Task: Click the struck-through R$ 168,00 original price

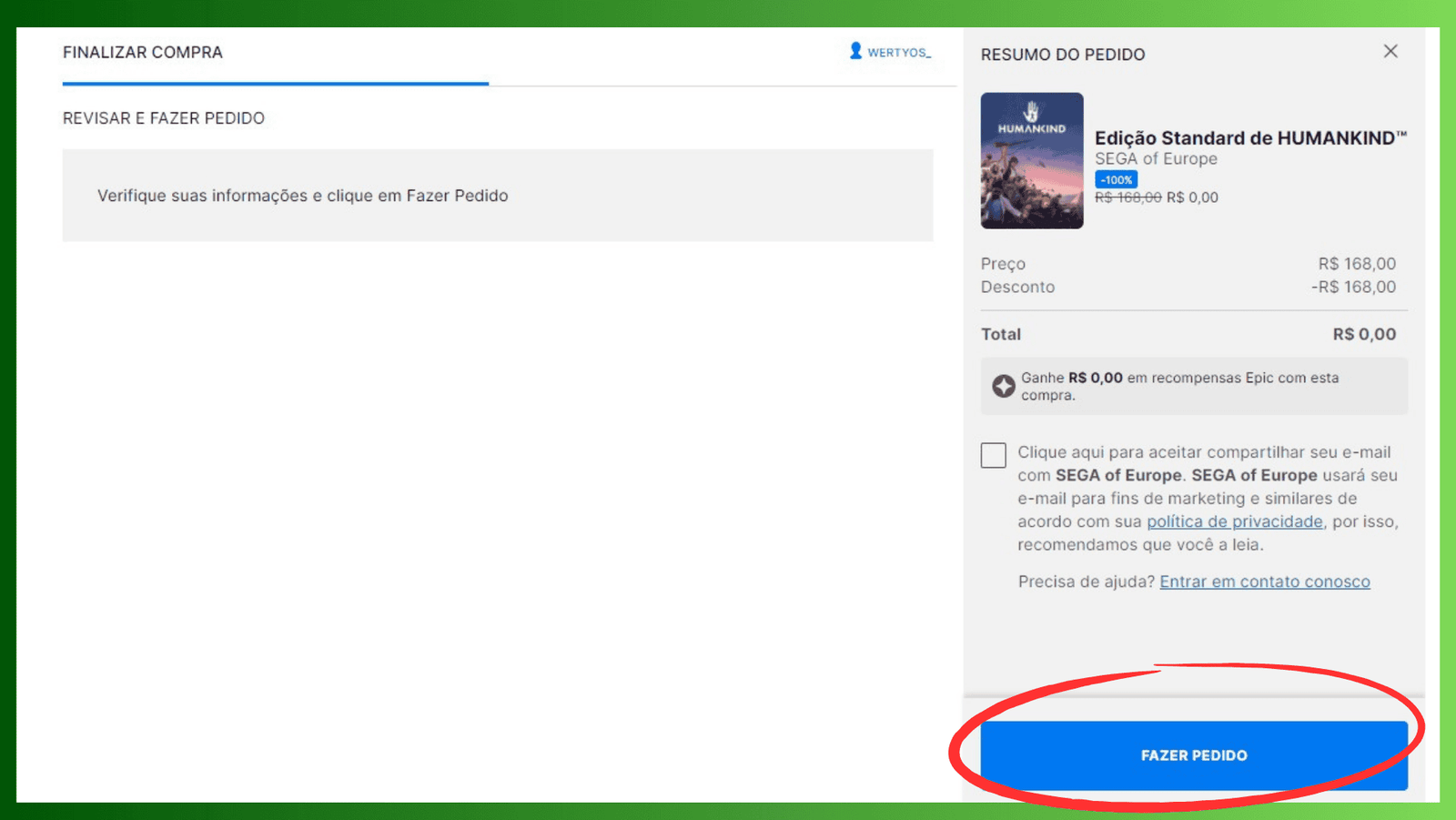Action: tap(1127, 197)
